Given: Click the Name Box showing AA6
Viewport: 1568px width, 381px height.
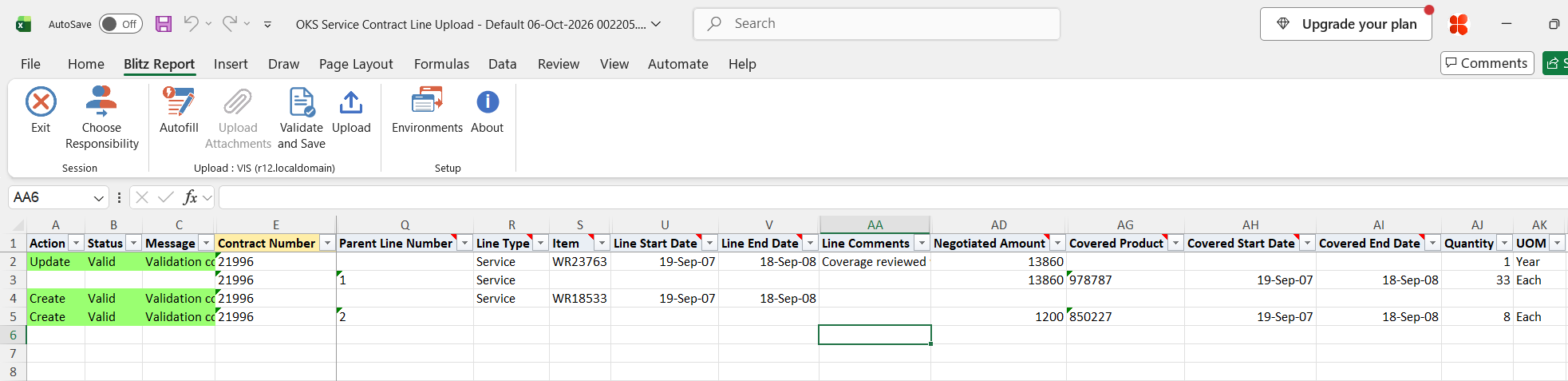Looking at the screenshot, I should tap(49, 197).
